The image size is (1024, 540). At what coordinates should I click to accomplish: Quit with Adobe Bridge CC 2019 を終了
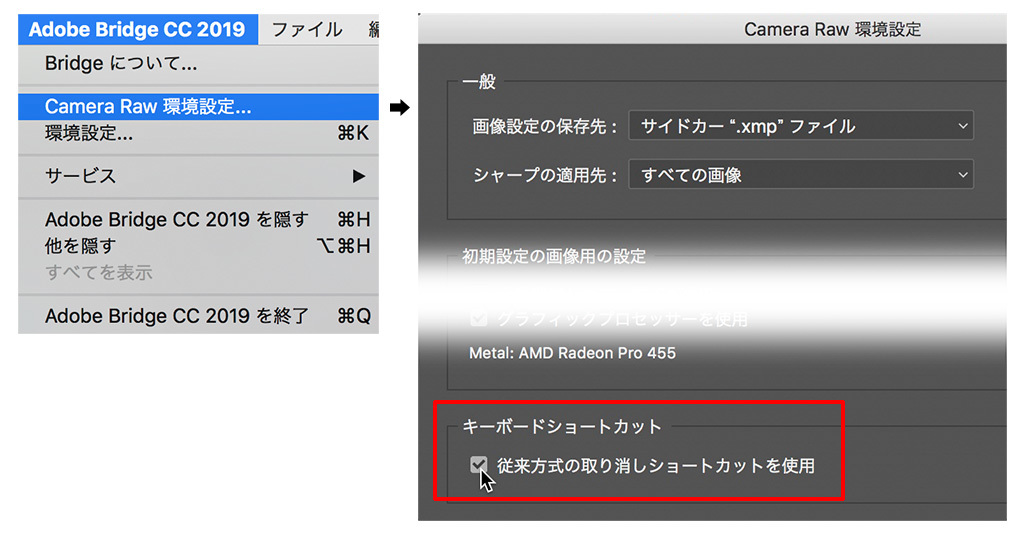tap(199, 316)
